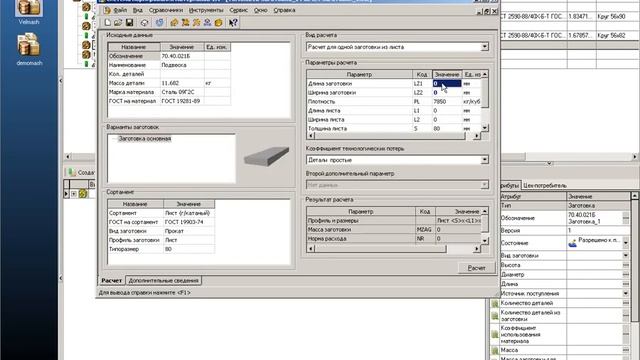Open Коэффициент технологических потерь dropdown

pos(484,160)
